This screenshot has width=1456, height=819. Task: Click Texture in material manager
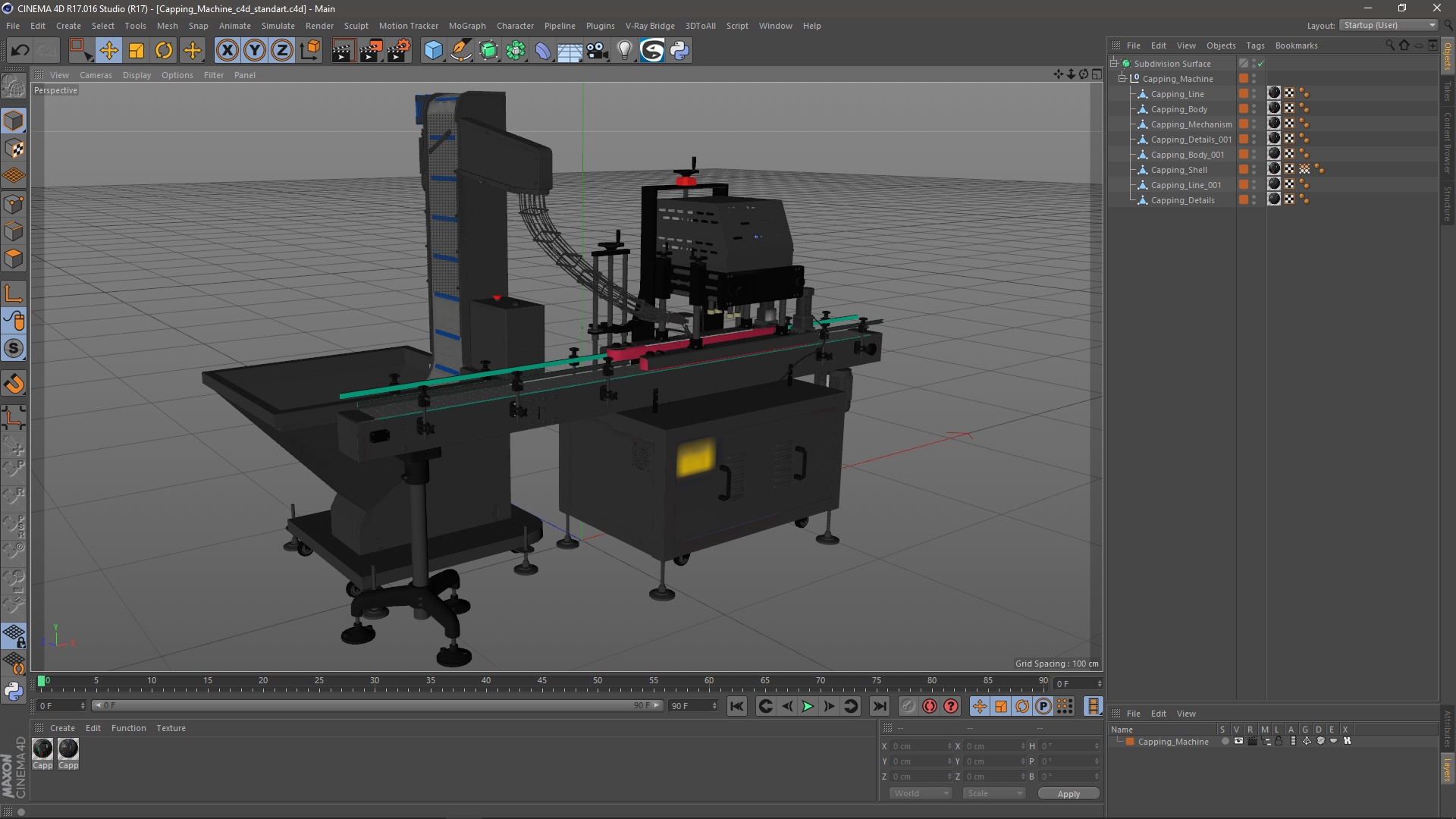point(171,728)
